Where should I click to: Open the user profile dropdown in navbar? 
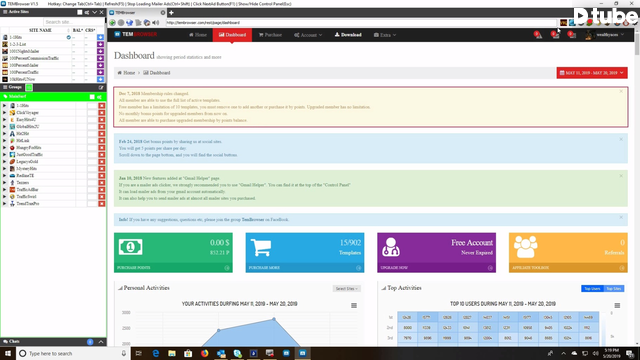[604, 35]
